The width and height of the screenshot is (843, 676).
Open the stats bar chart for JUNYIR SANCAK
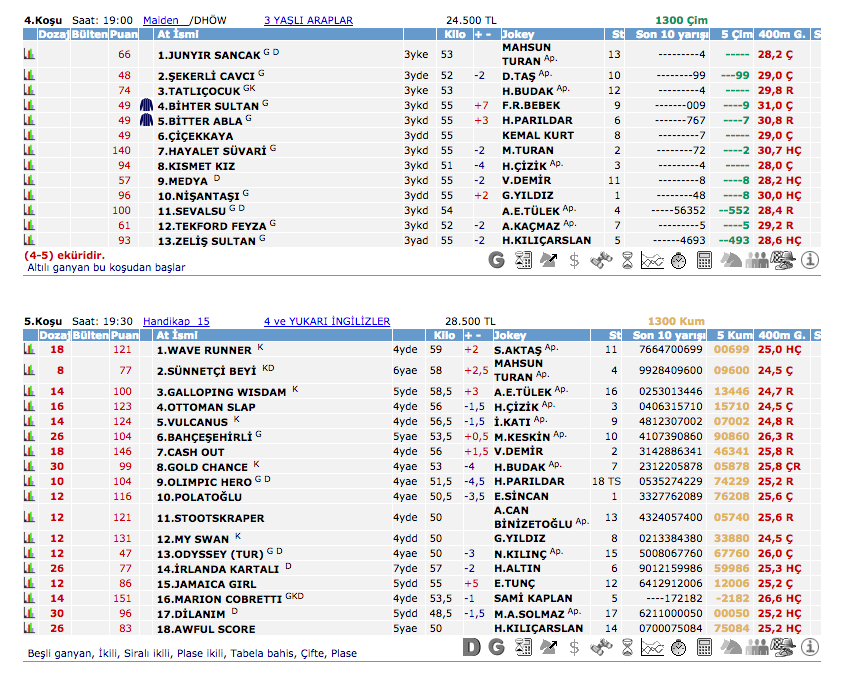(x=29, y=55)
